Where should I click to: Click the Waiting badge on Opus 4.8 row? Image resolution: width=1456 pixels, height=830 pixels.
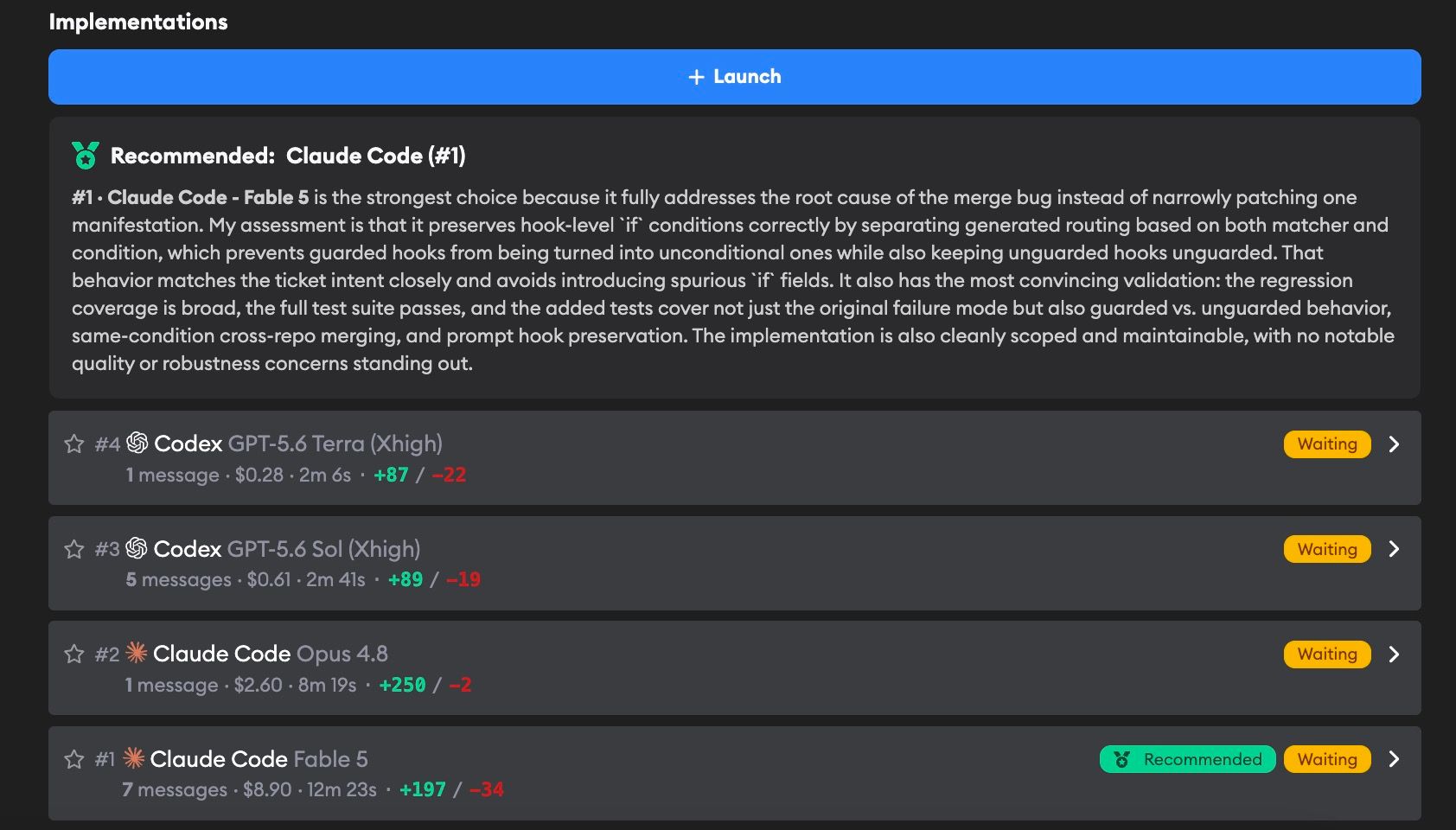click(1327, 654)
